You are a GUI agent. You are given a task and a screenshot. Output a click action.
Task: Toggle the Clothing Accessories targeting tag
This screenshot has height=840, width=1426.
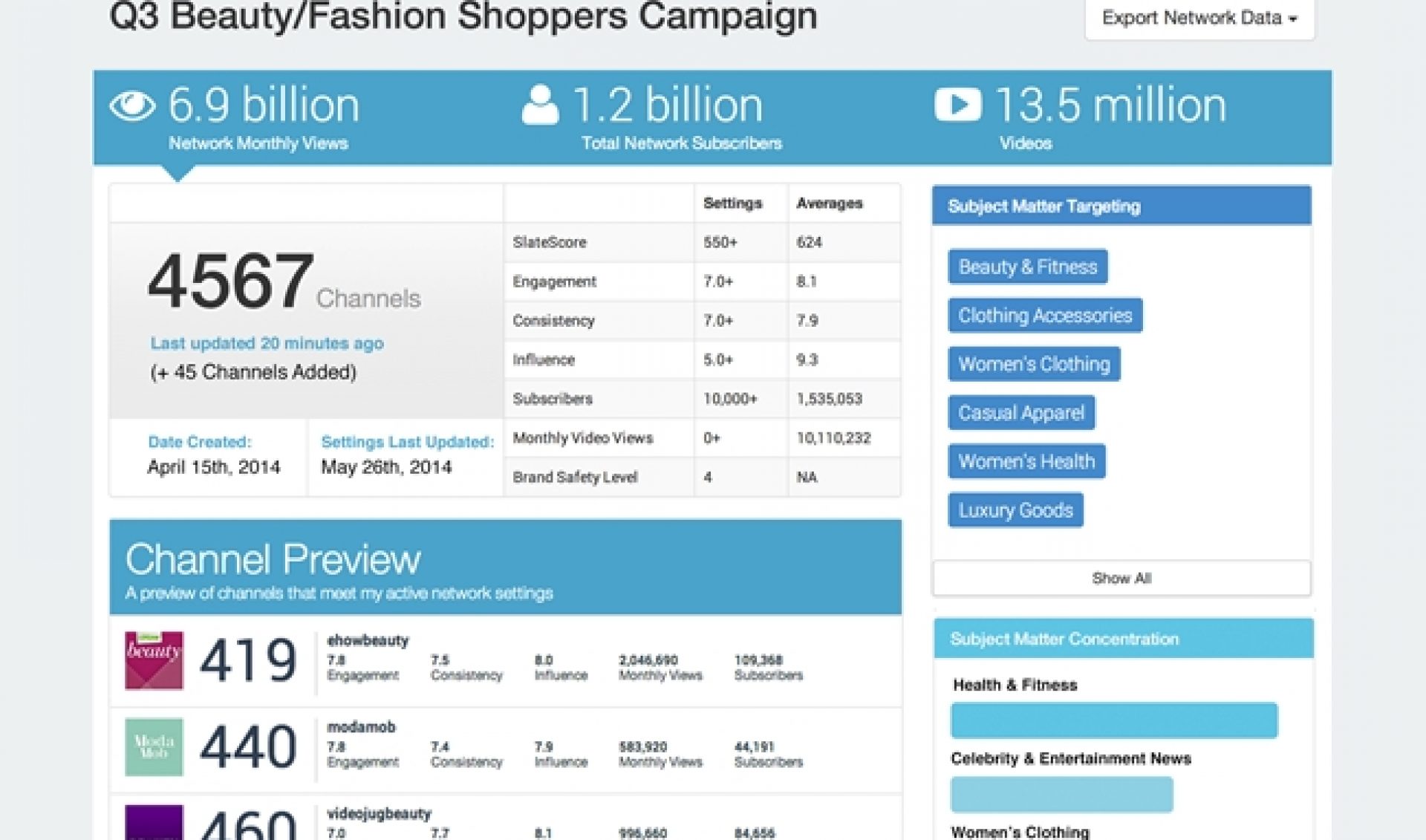[x=1045, y=315]
